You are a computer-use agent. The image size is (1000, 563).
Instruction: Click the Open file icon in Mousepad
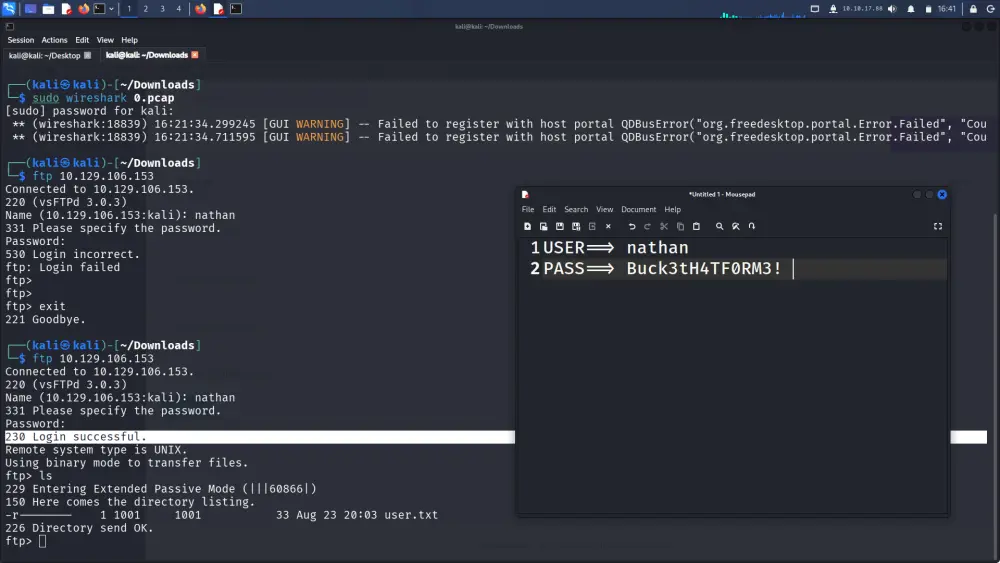click(x=543, y=226)
